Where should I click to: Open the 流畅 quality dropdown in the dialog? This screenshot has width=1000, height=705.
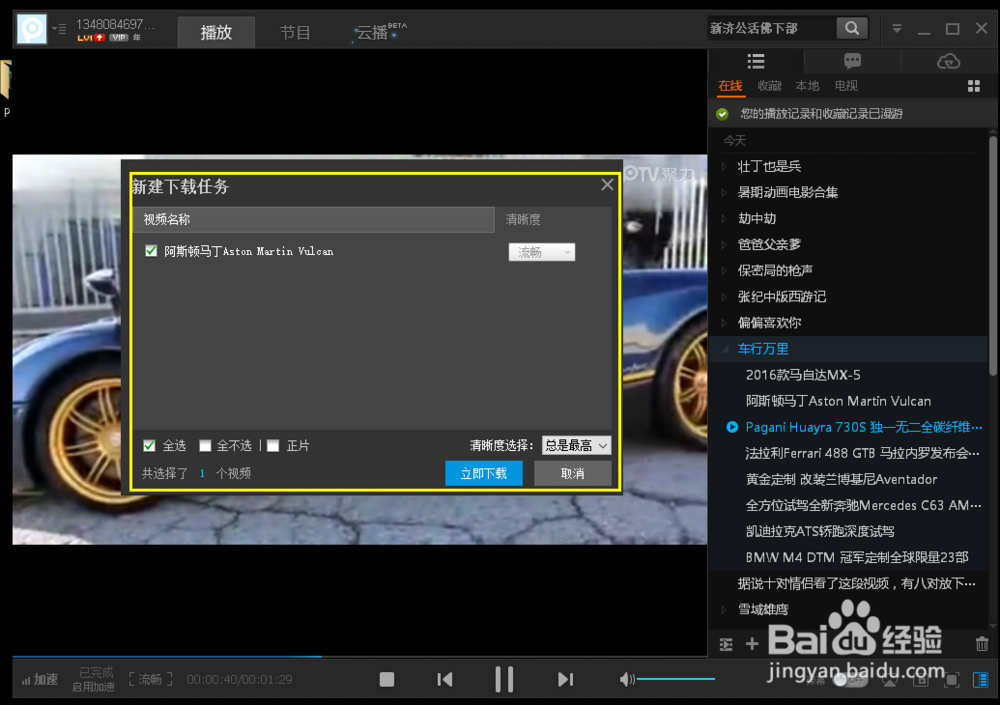click(541, 252)
